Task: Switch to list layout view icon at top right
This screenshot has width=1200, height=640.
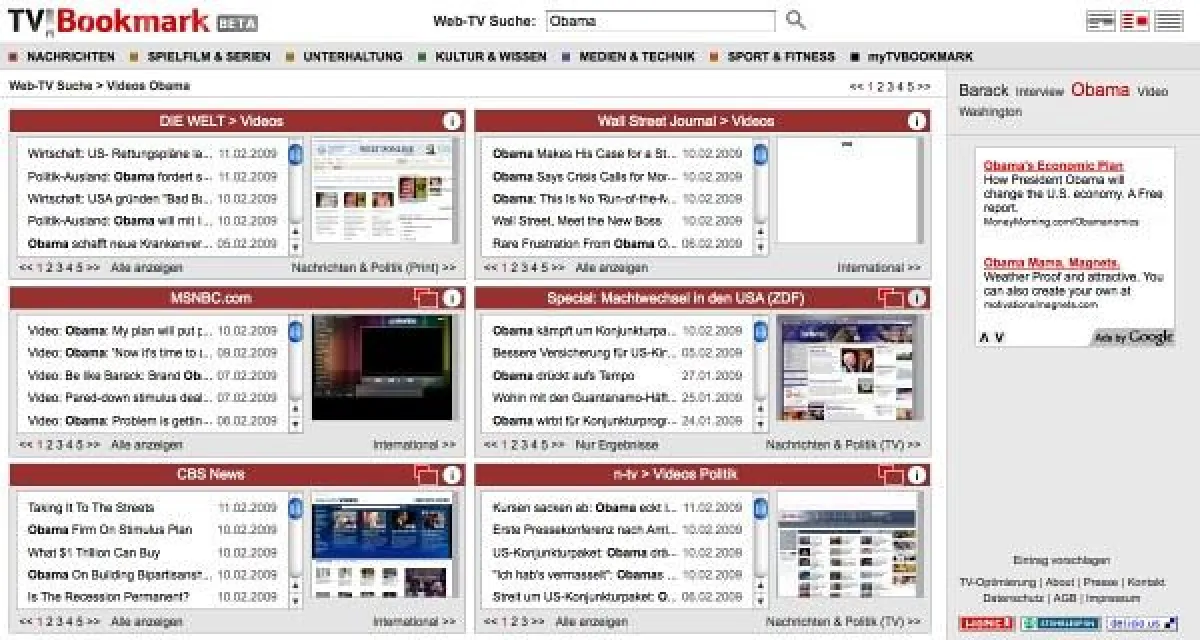Action: click(x=1168, y=22)
